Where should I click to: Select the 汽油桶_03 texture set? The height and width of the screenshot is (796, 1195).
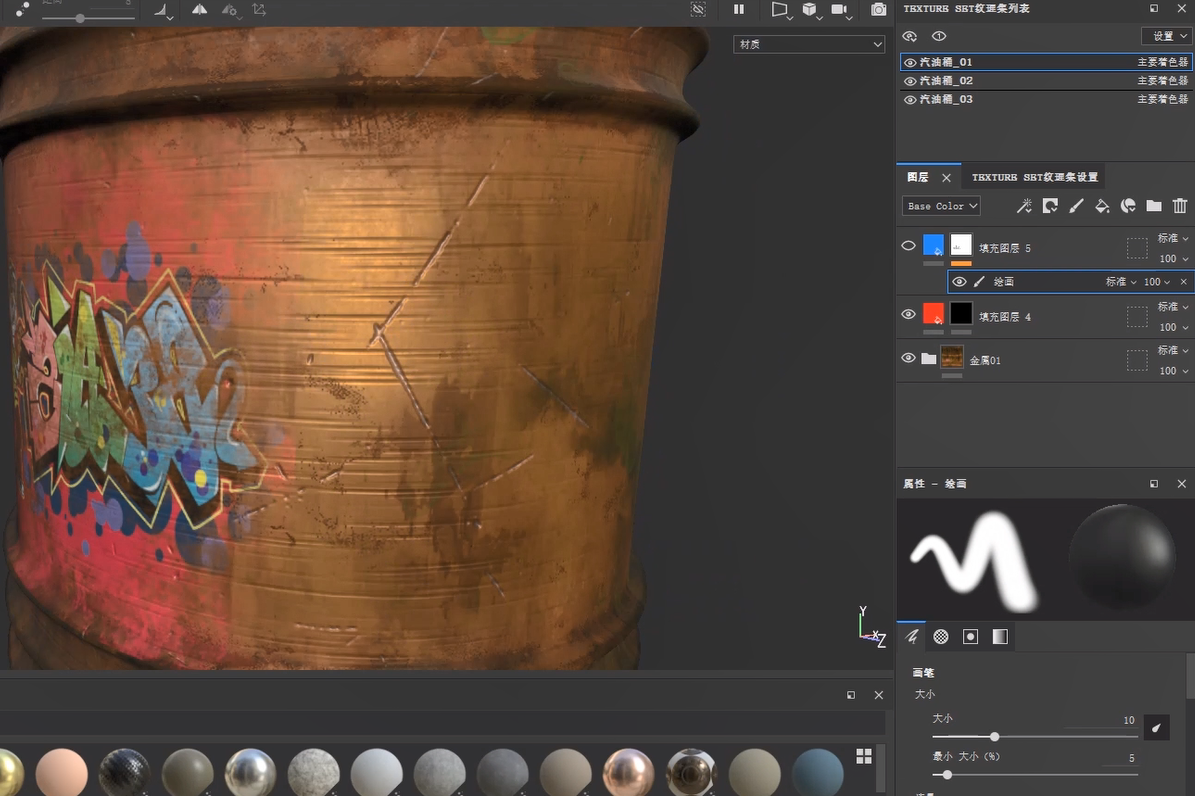[x=946, y=99]
